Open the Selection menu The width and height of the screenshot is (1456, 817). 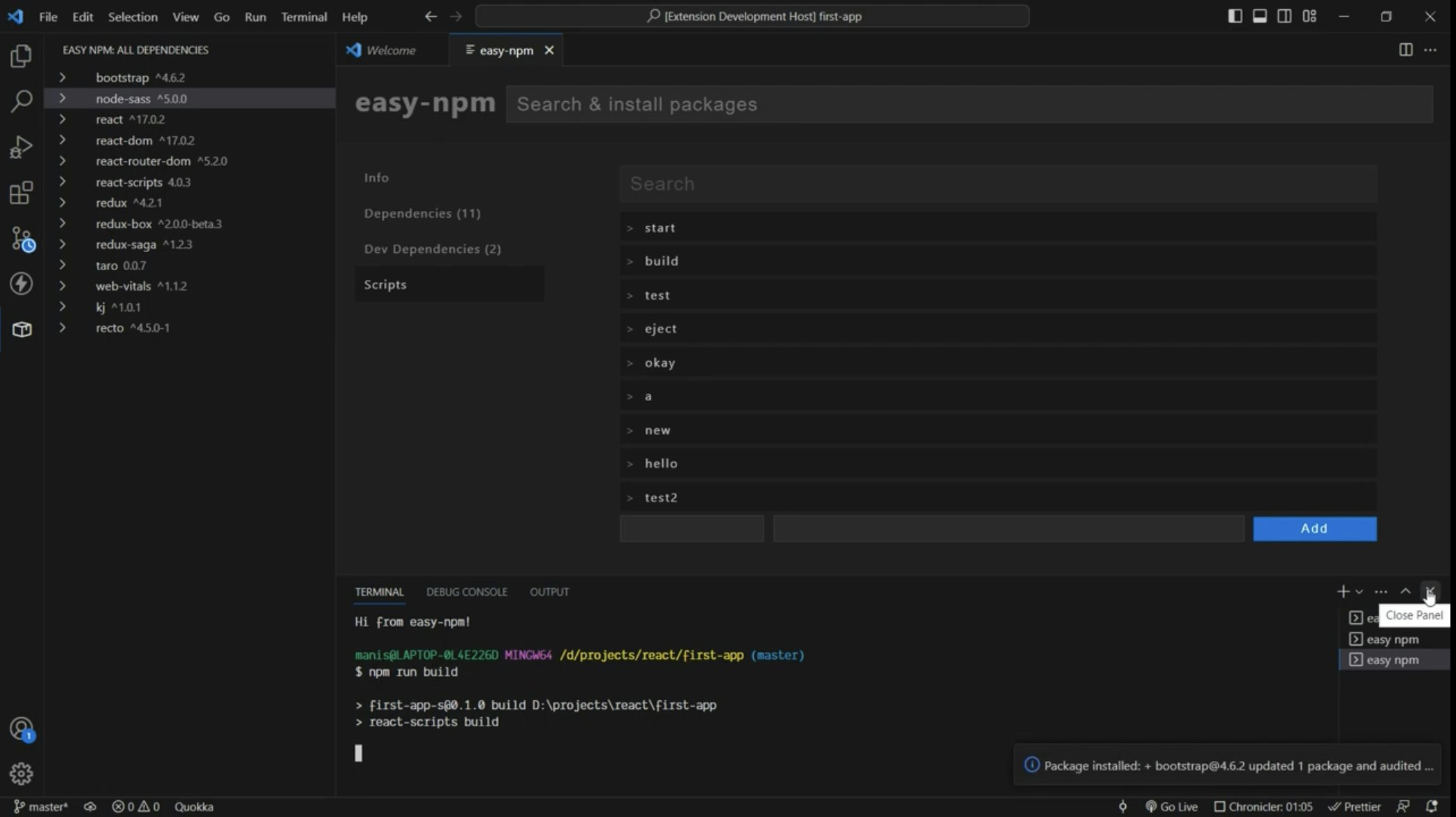click(x=133, y=16)
